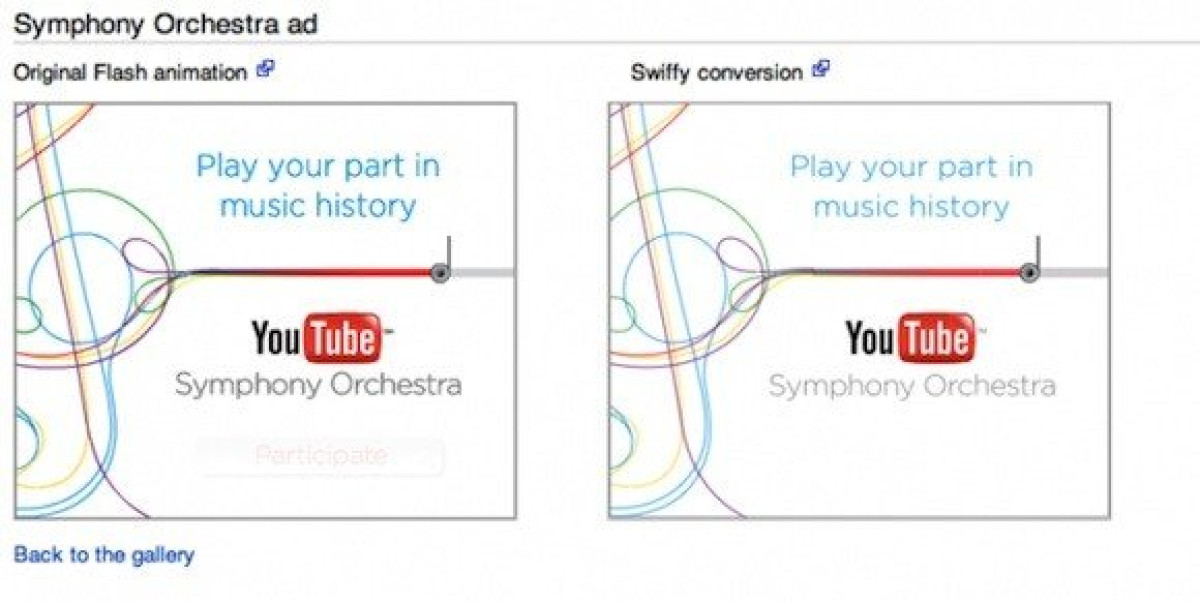Click Symphony Orchestra text in Flash ad
Screen dimensions: 1200x602
click(318, 386)
